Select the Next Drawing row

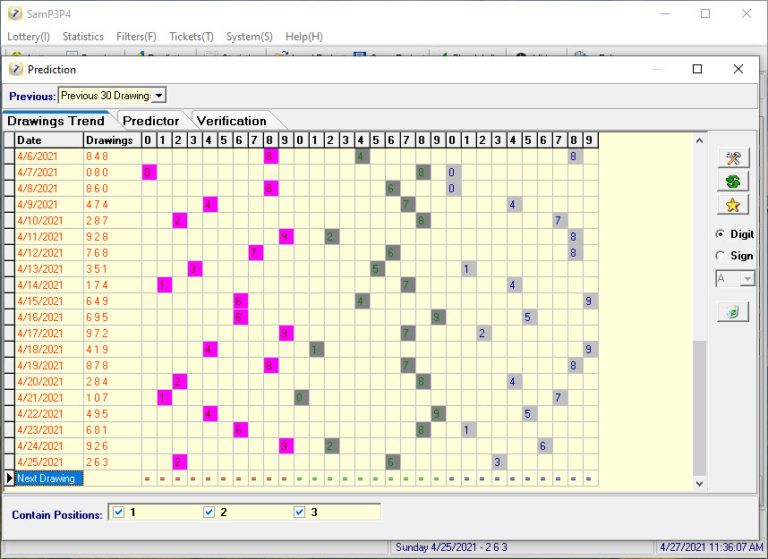click(49, 479)
